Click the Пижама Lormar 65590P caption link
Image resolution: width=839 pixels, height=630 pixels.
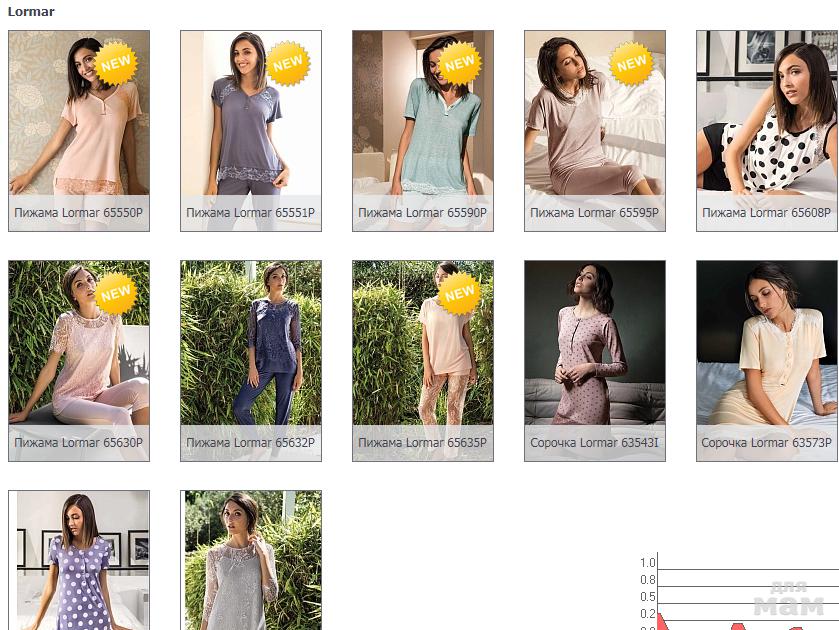pos(422,212)
